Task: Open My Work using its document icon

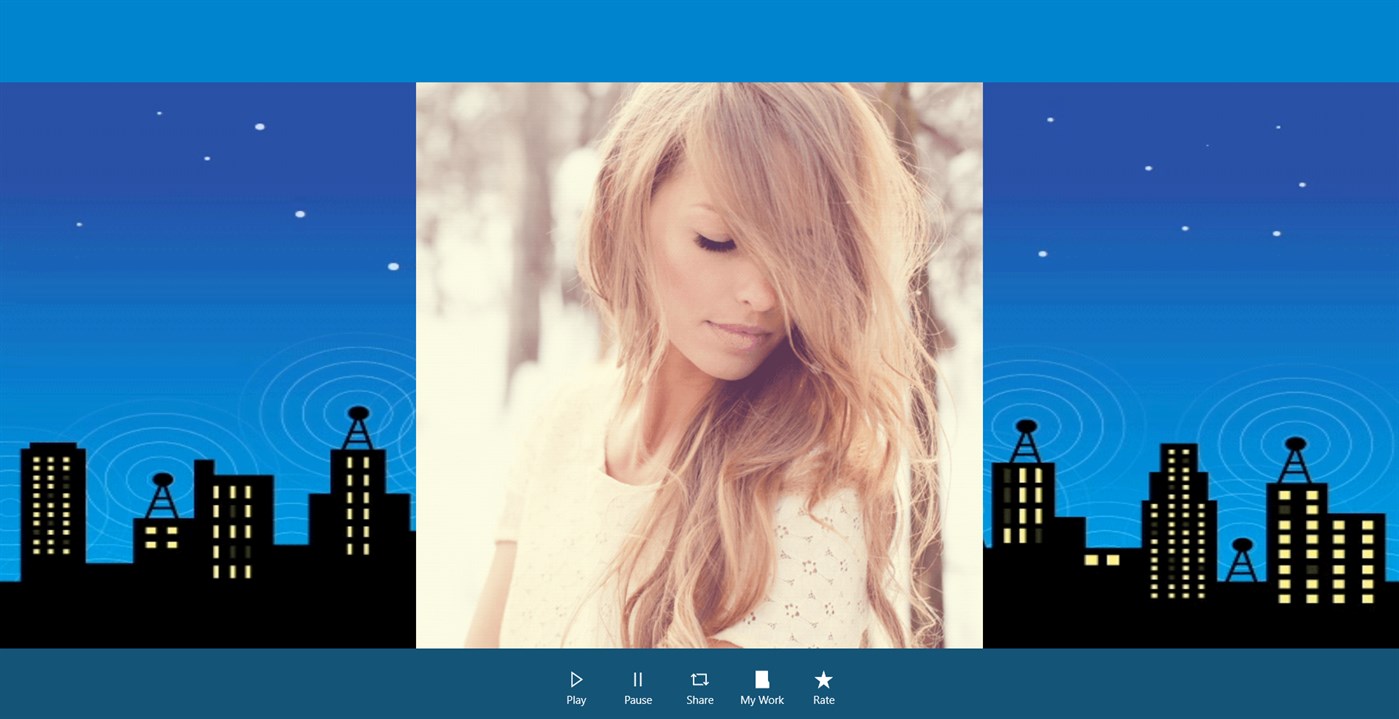Action: click(x=761, y=680)
